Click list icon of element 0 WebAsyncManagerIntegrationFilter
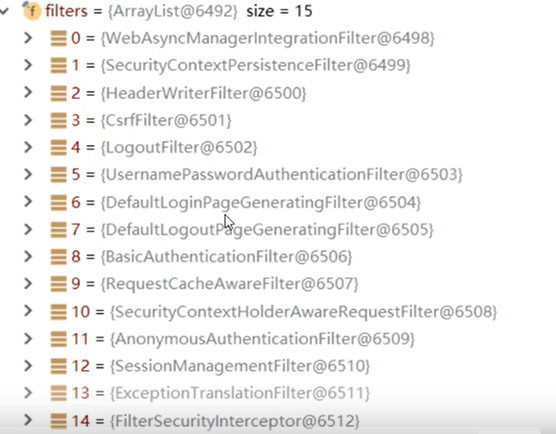 [59, 38]
